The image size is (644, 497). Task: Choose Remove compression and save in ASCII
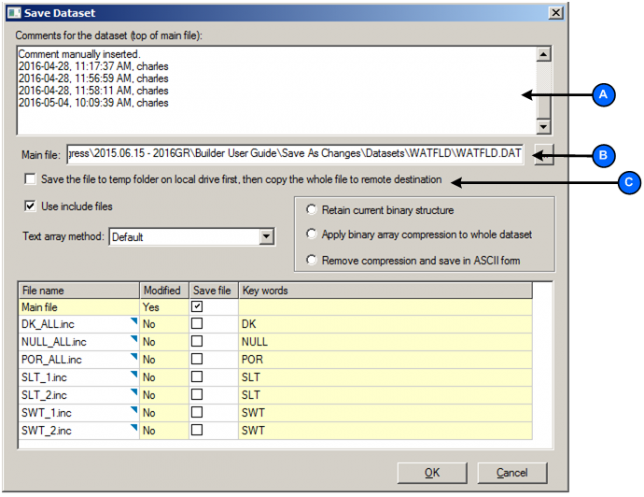tap(313, 260)
